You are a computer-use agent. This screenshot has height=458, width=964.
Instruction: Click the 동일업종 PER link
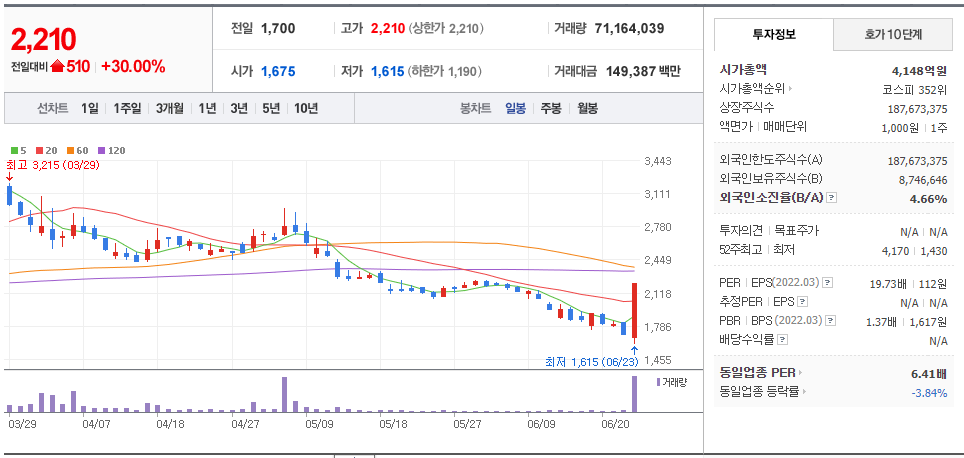tap(757, 373)
